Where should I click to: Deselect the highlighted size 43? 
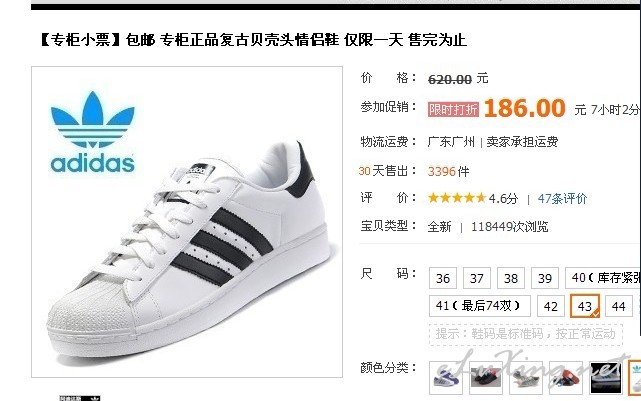pyautogui.click(x=585, y=306)
